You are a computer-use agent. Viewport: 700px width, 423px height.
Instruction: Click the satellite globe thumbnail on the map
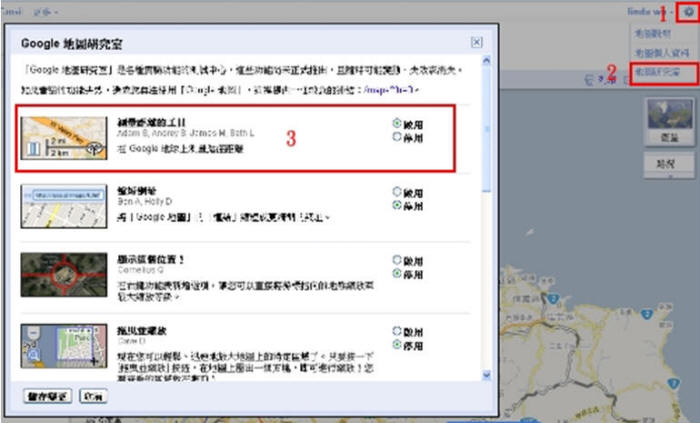point(669,115)
